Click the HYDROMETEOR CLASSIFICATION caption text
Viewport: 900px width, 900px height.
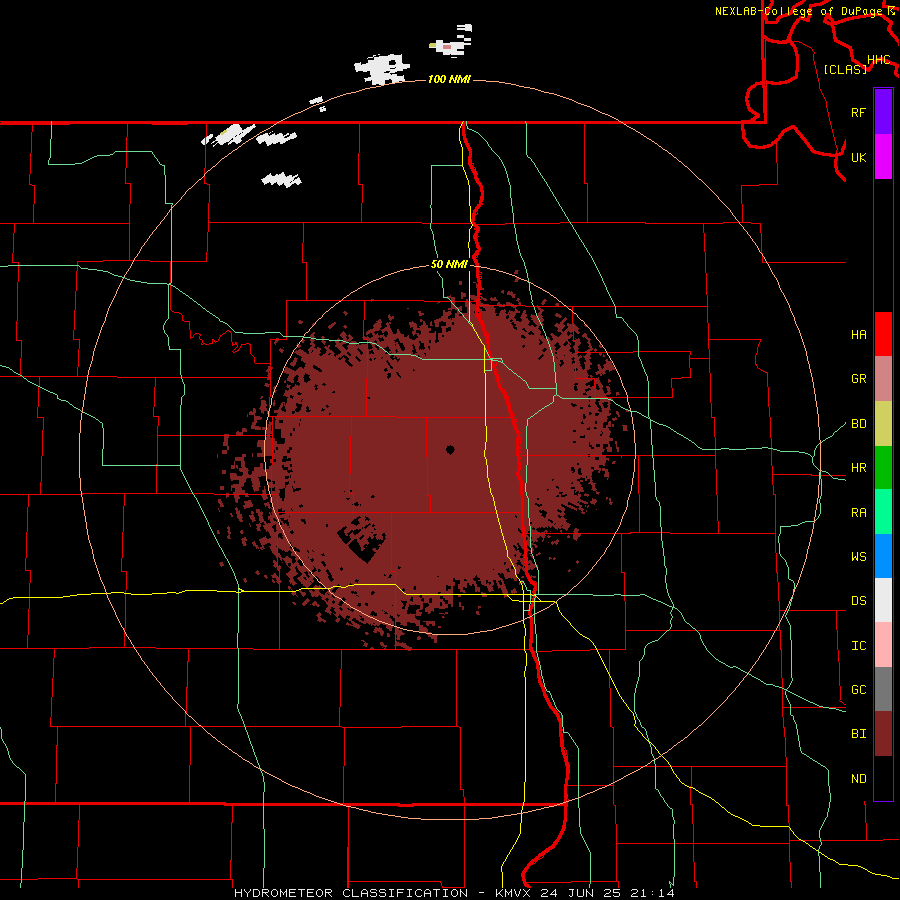(x=351, y=893)
